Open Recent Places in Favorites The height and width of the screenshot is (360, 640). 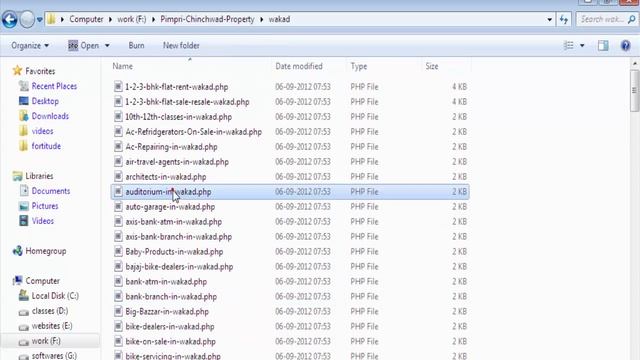pyautogui.click(x=54, y=86)
